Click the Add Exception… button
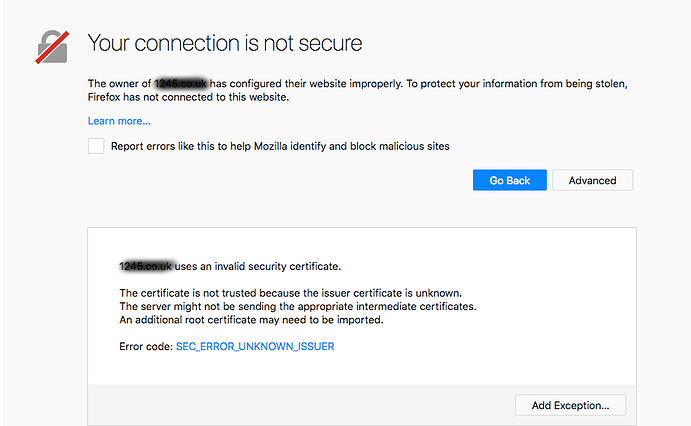The width and height of the screenshot is (691, 426). [571, 405]
